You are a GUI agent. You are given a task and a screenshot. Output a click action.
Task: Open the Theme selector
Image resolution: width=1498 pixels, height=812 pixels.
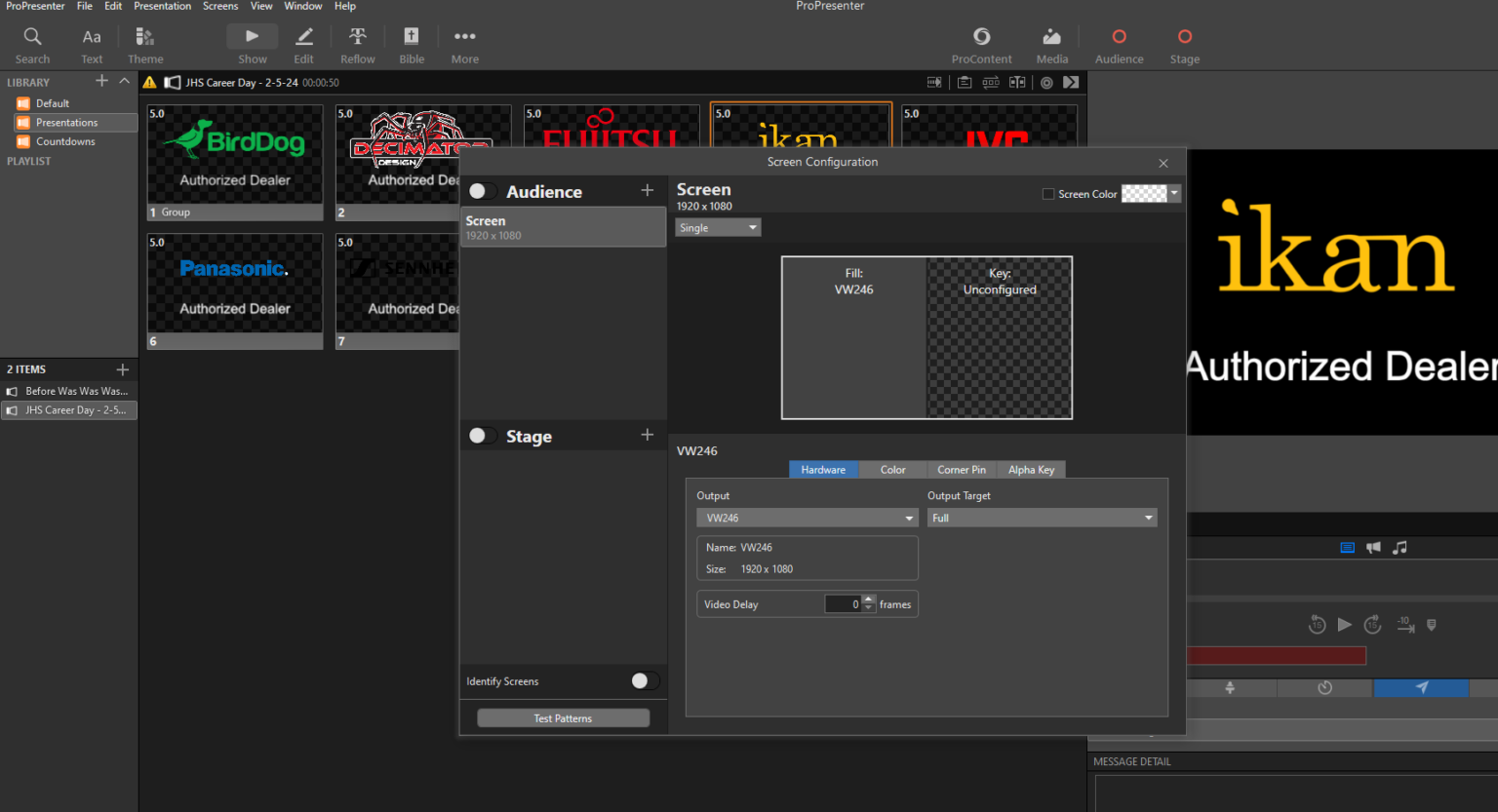[144, 43]
